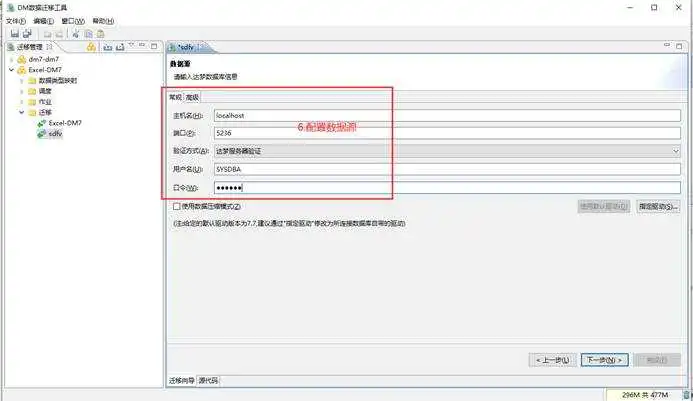Expand the dm7-dm7 project node
This screenshot has height=401, width=693.
tap(11, 59)
